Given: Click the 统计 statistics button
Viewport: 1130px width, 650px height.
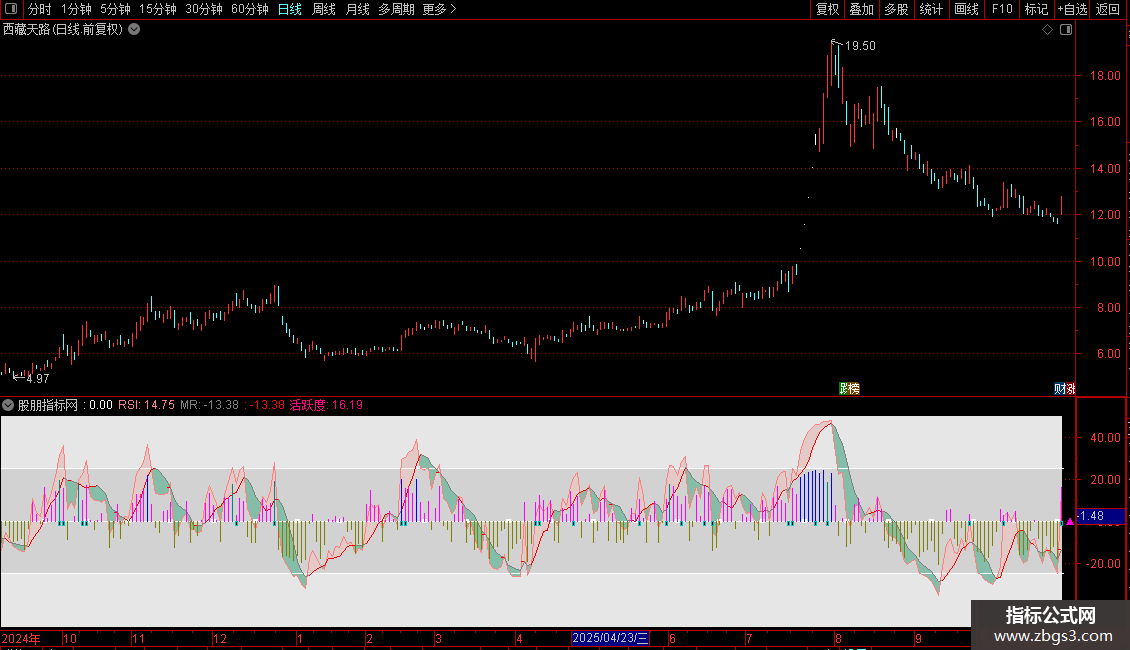Looking at the screenshot, I should coord(931,9).
